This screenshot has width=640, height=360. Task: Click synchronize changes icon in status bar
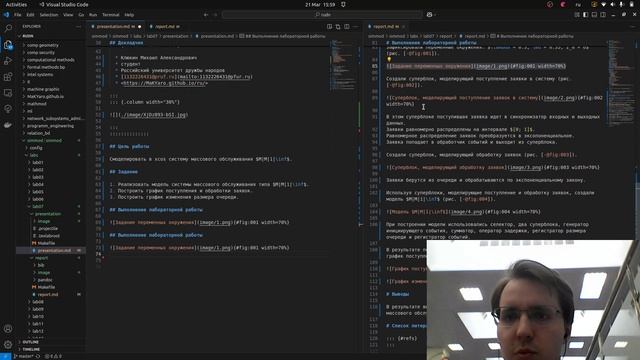tap(38, 356)
